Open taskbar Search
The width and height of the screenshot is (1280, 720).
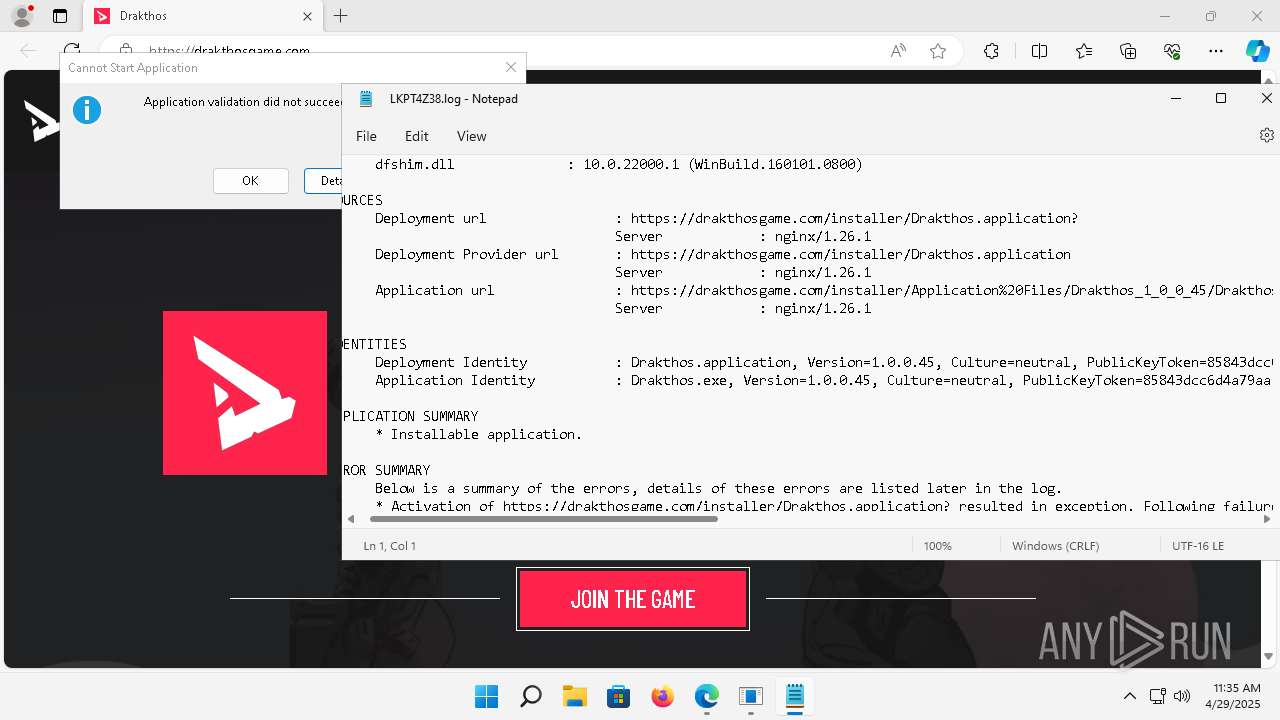(x=531, y=696)
